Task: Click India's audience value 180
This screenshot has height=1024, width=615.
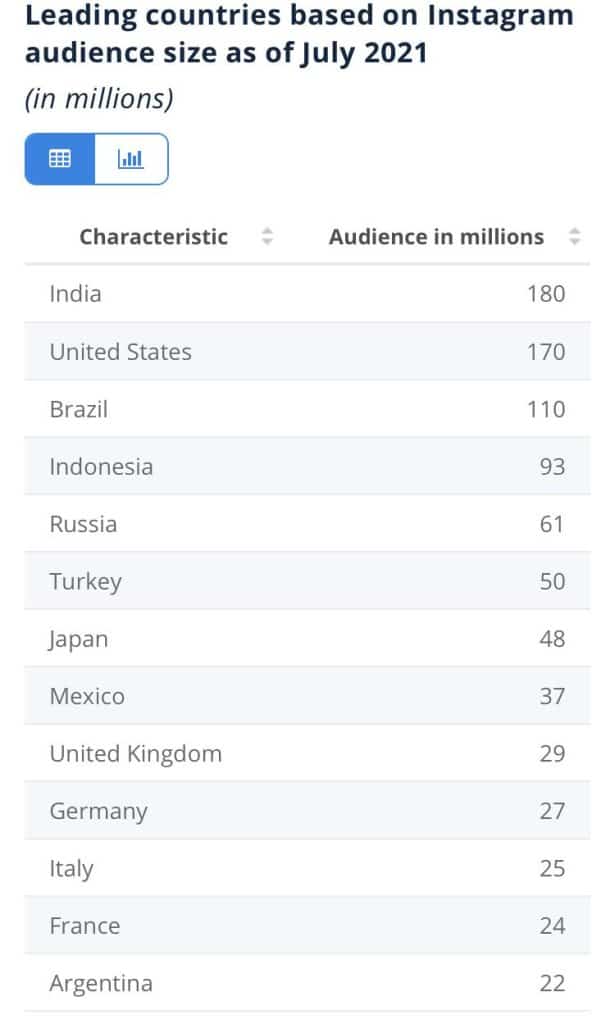Action: (548, 294)
